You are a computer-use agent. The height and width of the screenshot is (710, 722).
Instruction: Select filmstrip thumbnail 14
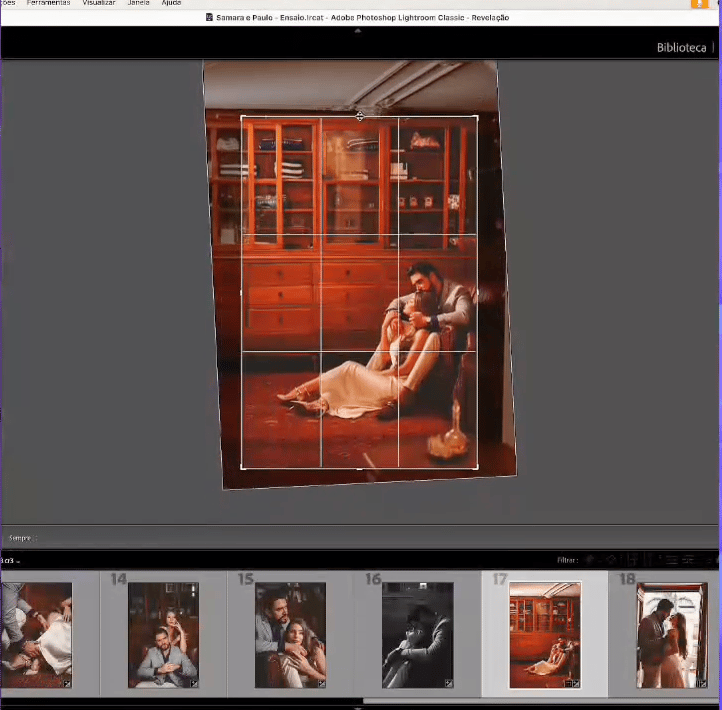[x=163, y=635]
